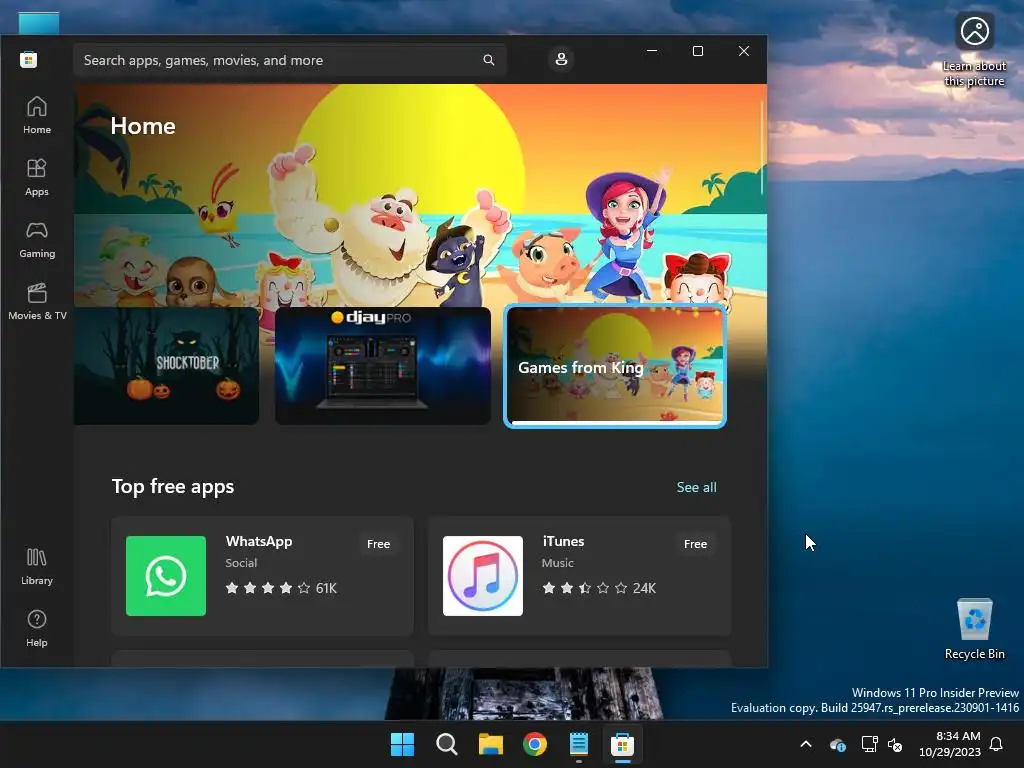This screenshot has width=1024, height=768.
Task: Click the Social category under WhatsApp
Action: [x=241, y=563]
